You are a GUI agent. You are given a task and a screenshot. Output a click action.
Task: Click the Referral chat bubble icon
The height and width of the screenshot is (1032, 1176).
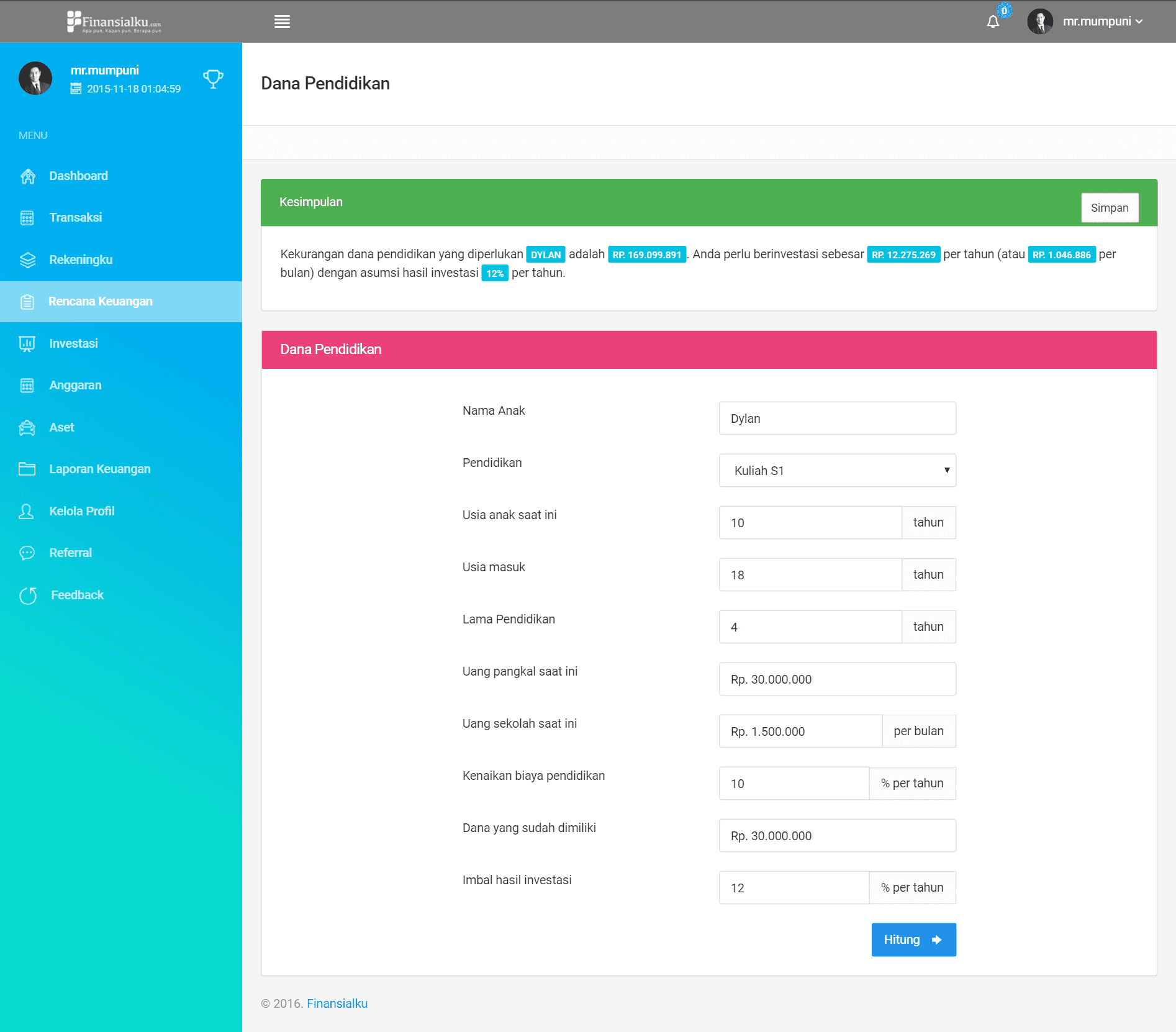click(27, 553)
